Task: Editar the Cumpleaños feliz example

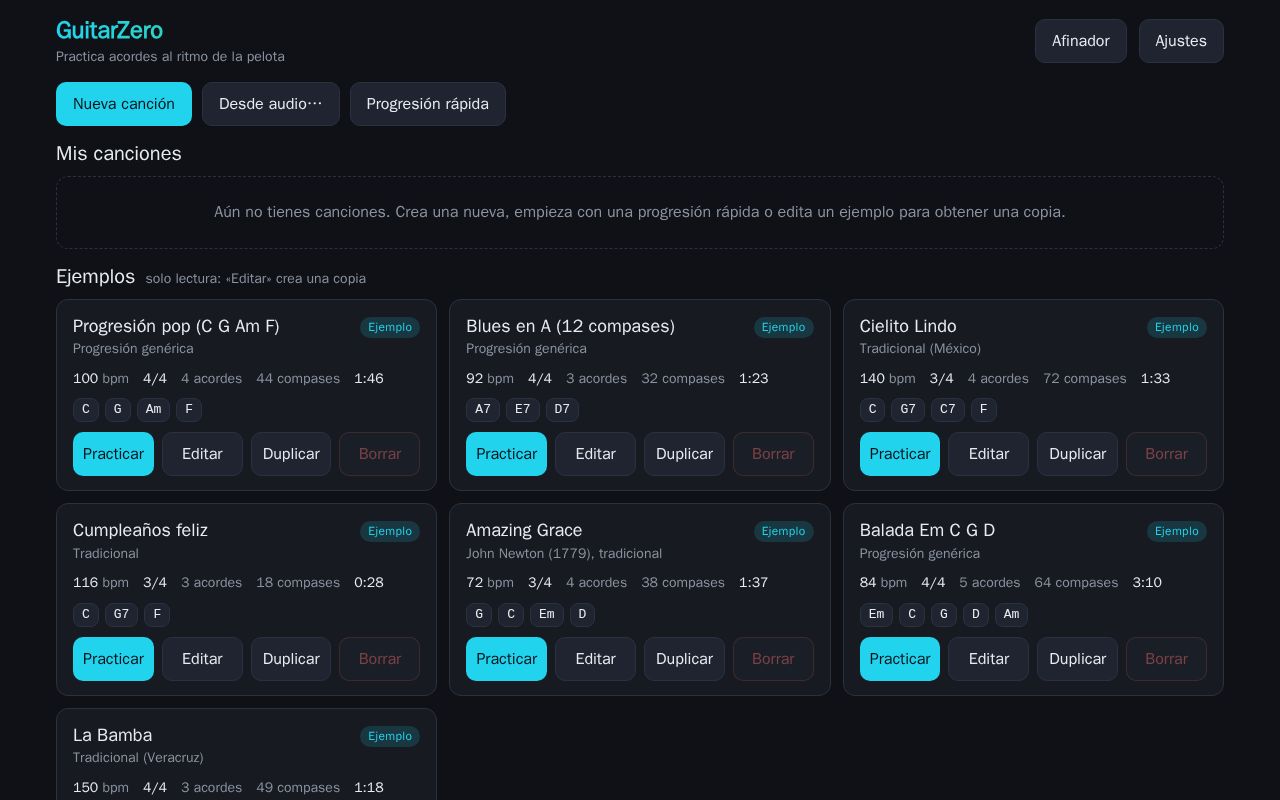Action: [202, 659]
